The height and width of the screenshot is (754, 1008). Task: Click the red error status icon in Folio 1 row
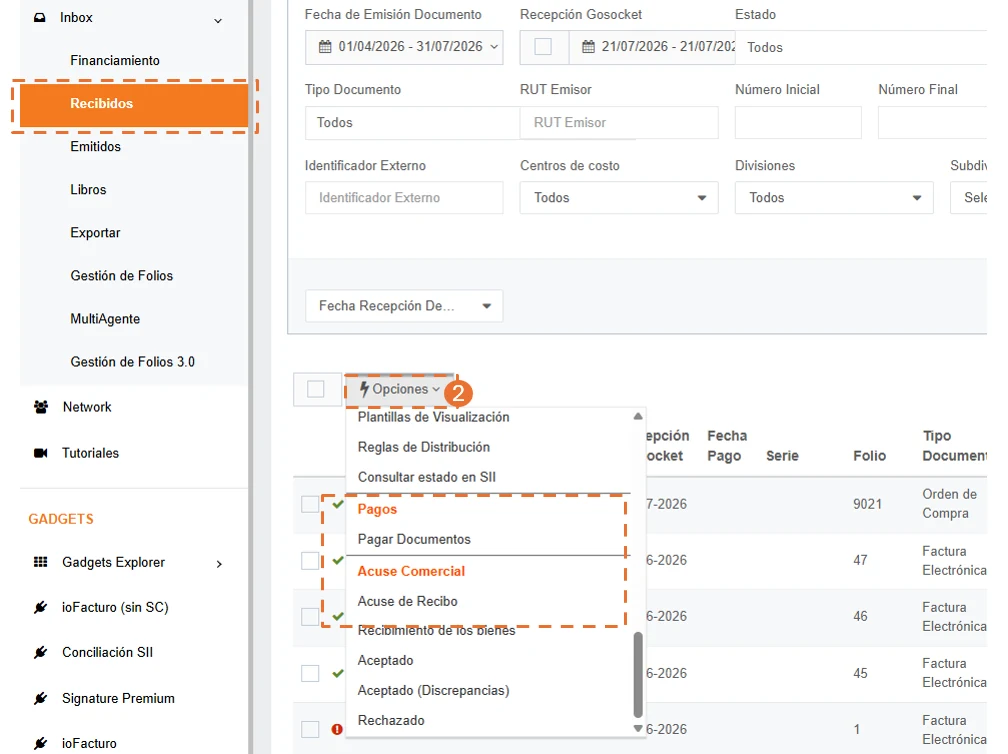337,729
